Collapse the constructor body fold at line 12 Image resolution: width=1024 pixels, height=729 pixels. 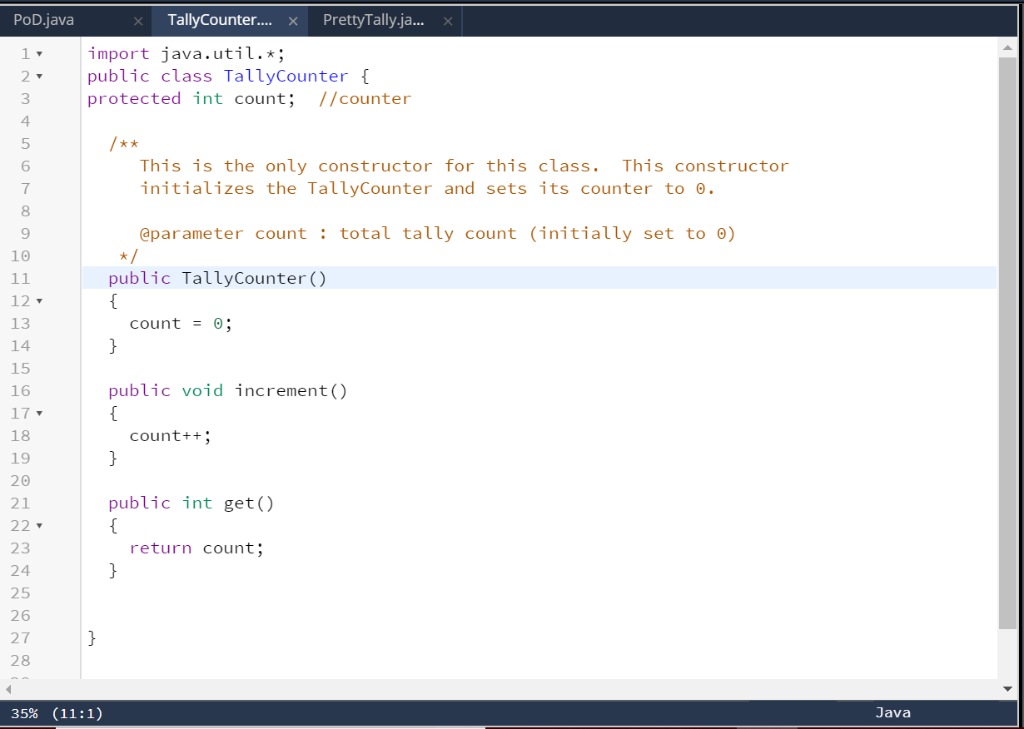point(37,300)
